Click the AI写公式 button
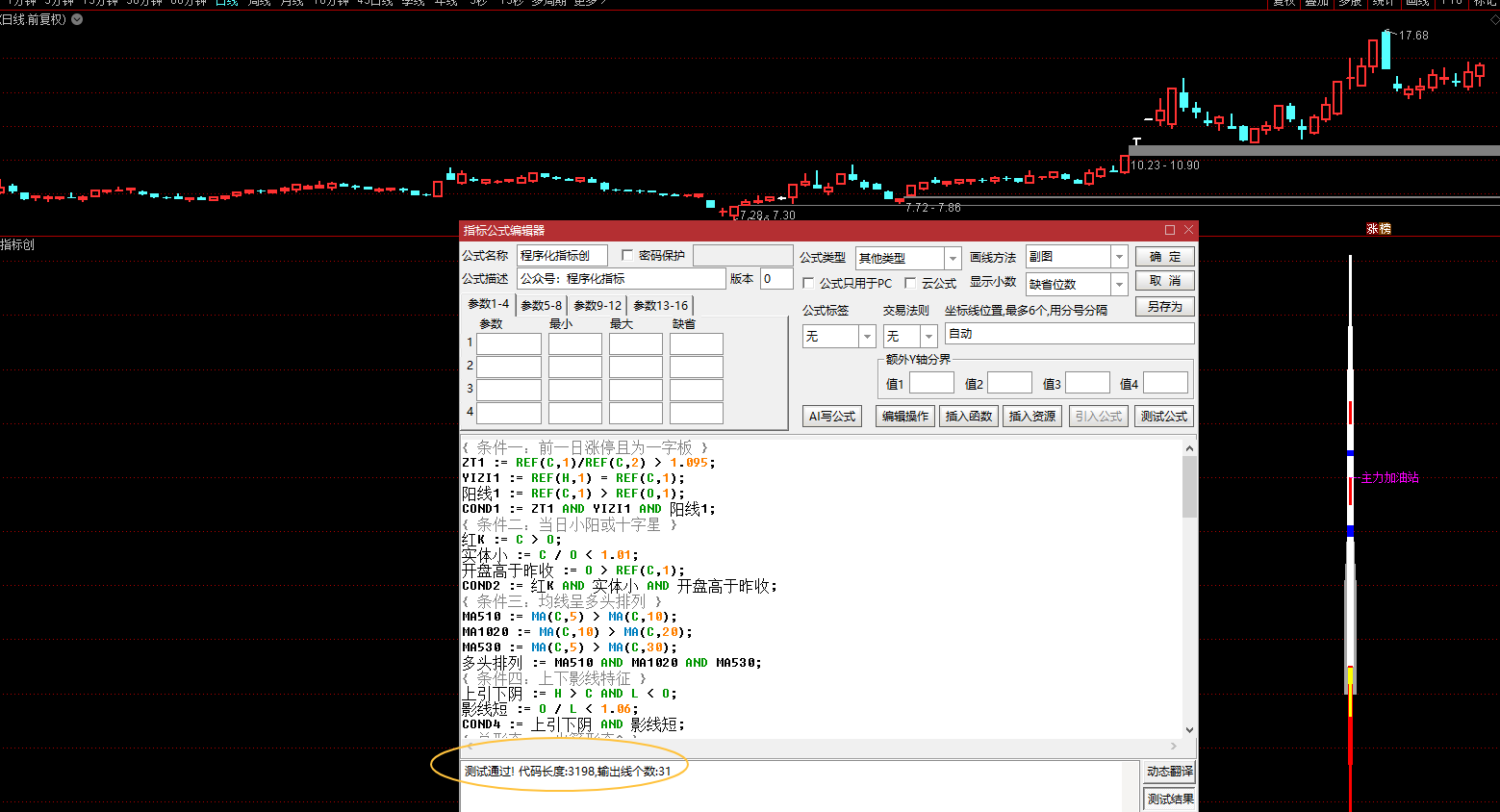 (x=831, y=417)
